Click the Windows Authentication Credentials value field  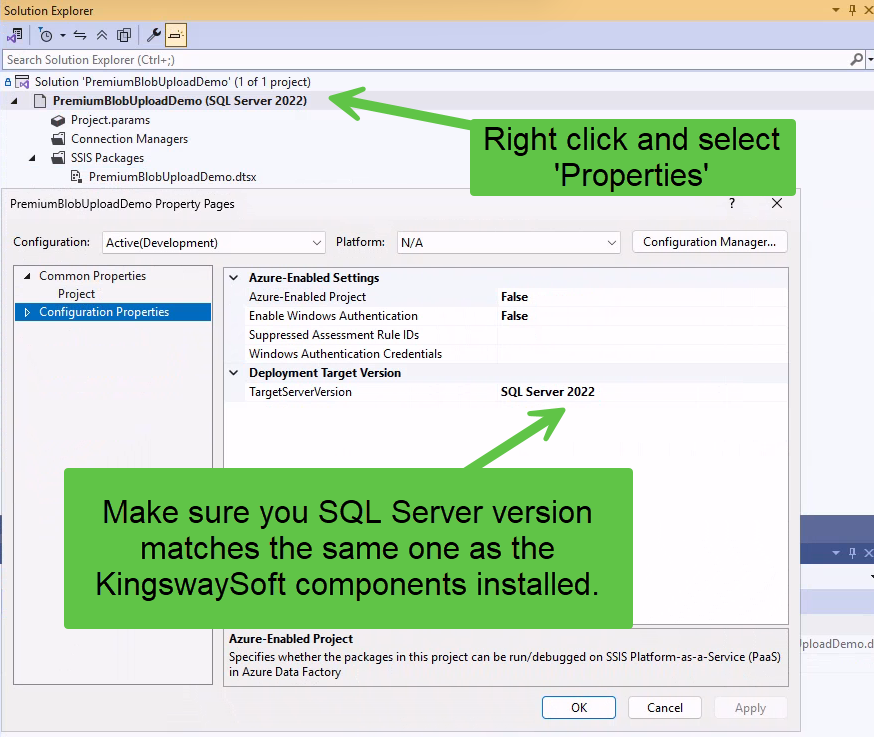click(643, 354)
